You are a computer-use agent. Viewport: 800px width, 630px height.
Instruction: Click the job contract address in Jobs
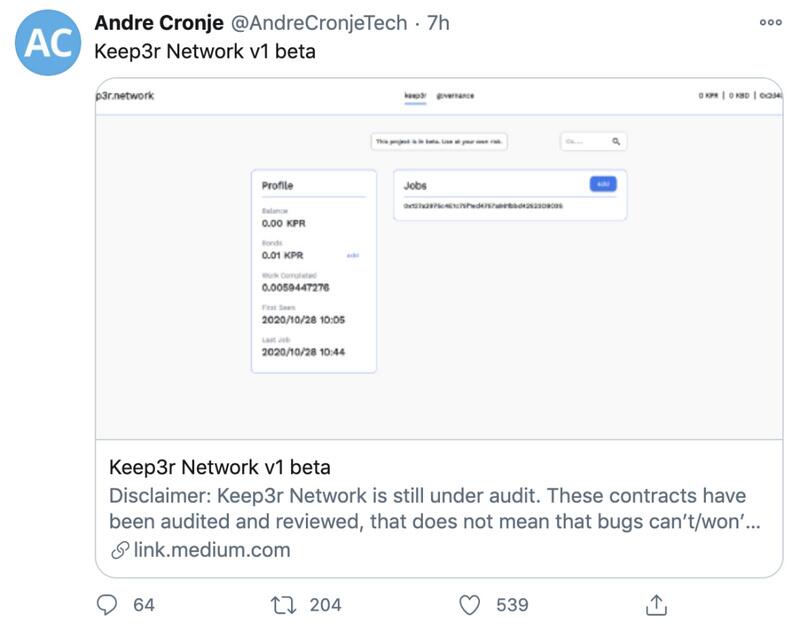coord(483,206)
